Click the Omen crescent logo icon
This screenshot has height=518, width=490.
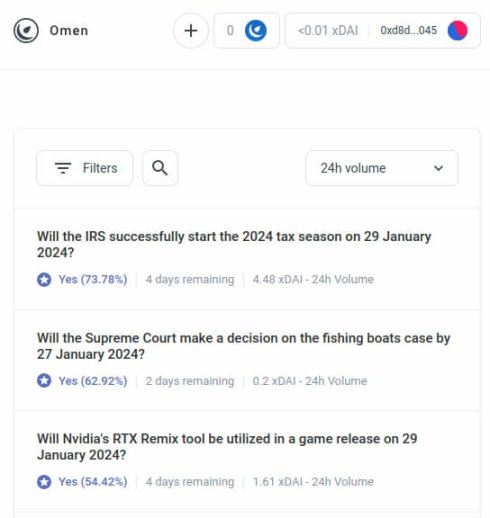[x=26, y=30]
